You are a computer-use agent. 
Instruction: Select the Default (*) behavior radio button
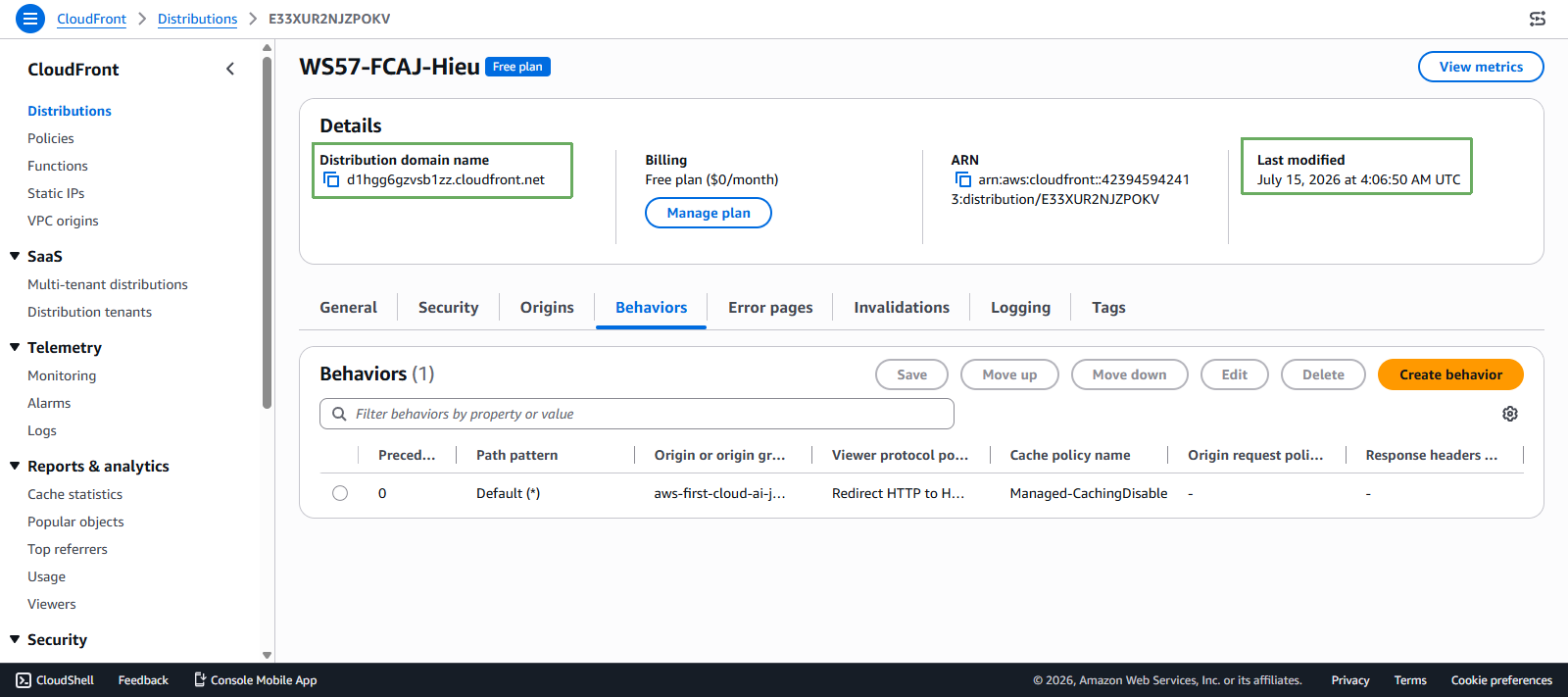(x=340, y=493)
